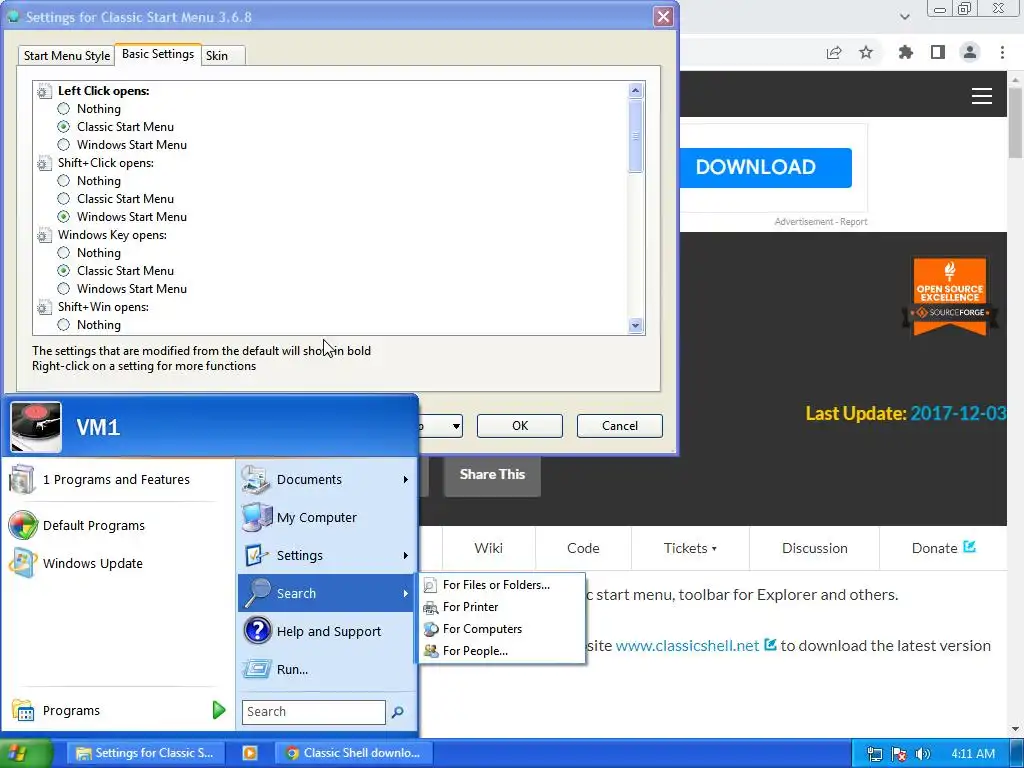Open Documents submenu in start menu

pyautogui.click(x=326, y=479)
